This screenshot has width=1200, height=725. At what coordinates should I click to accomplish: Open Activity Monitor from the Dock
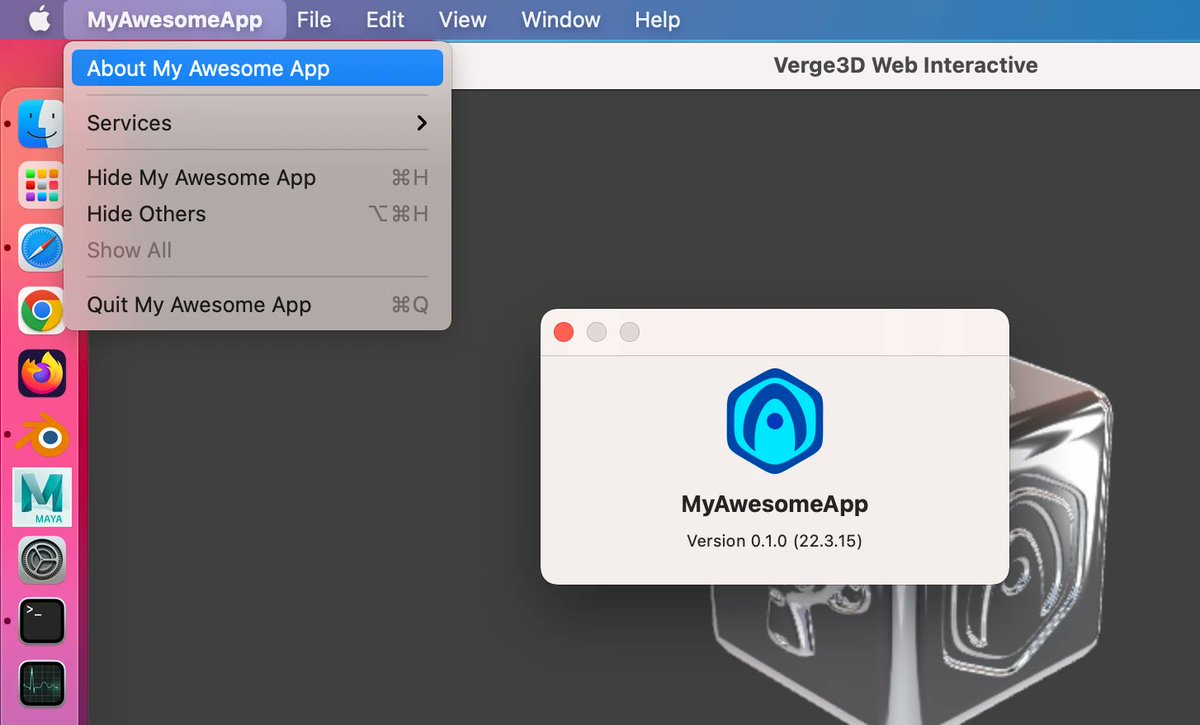tap(42, 684)
